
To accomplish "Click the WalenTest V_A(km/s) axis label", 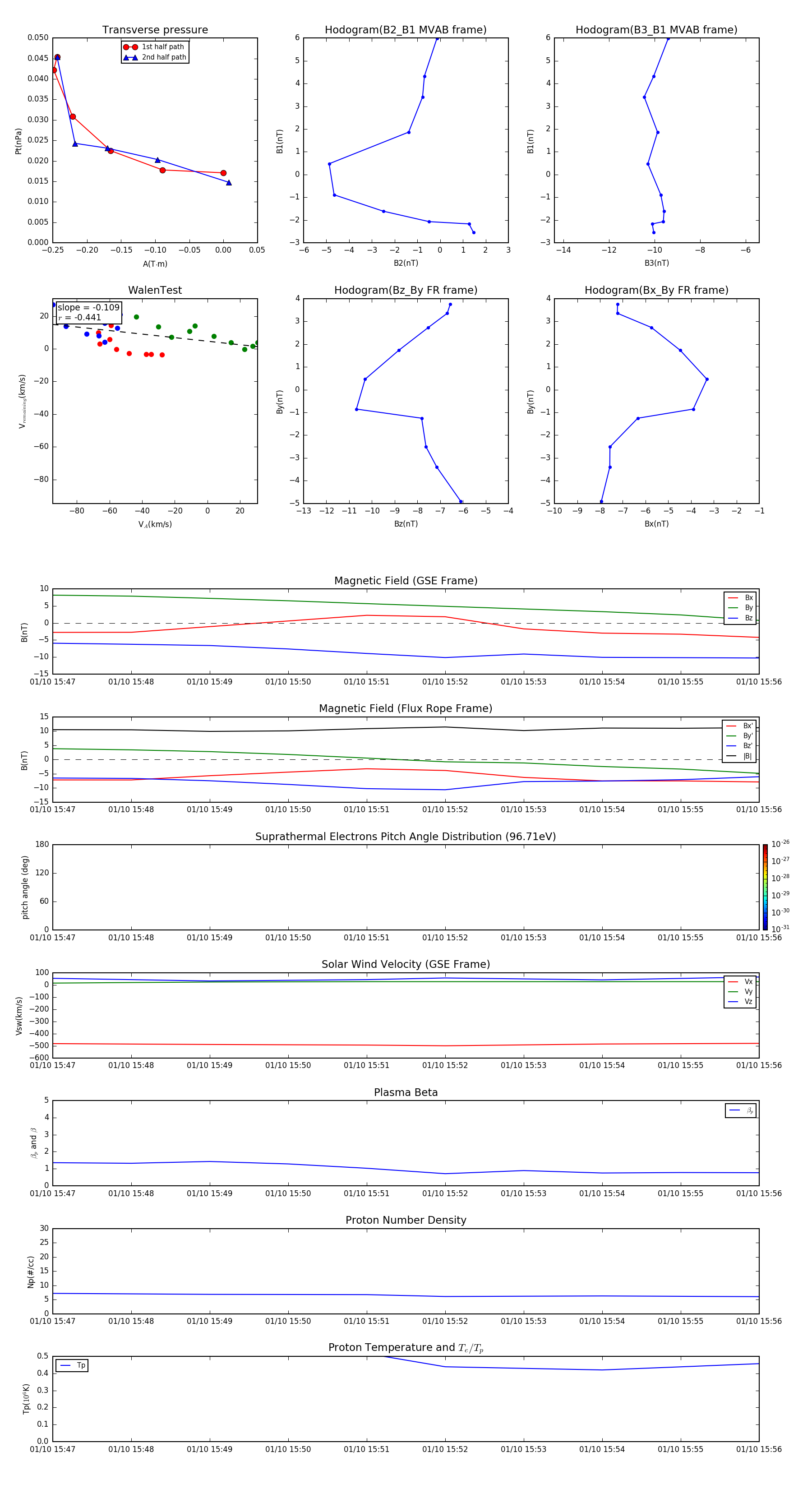I will click(155, 524).
